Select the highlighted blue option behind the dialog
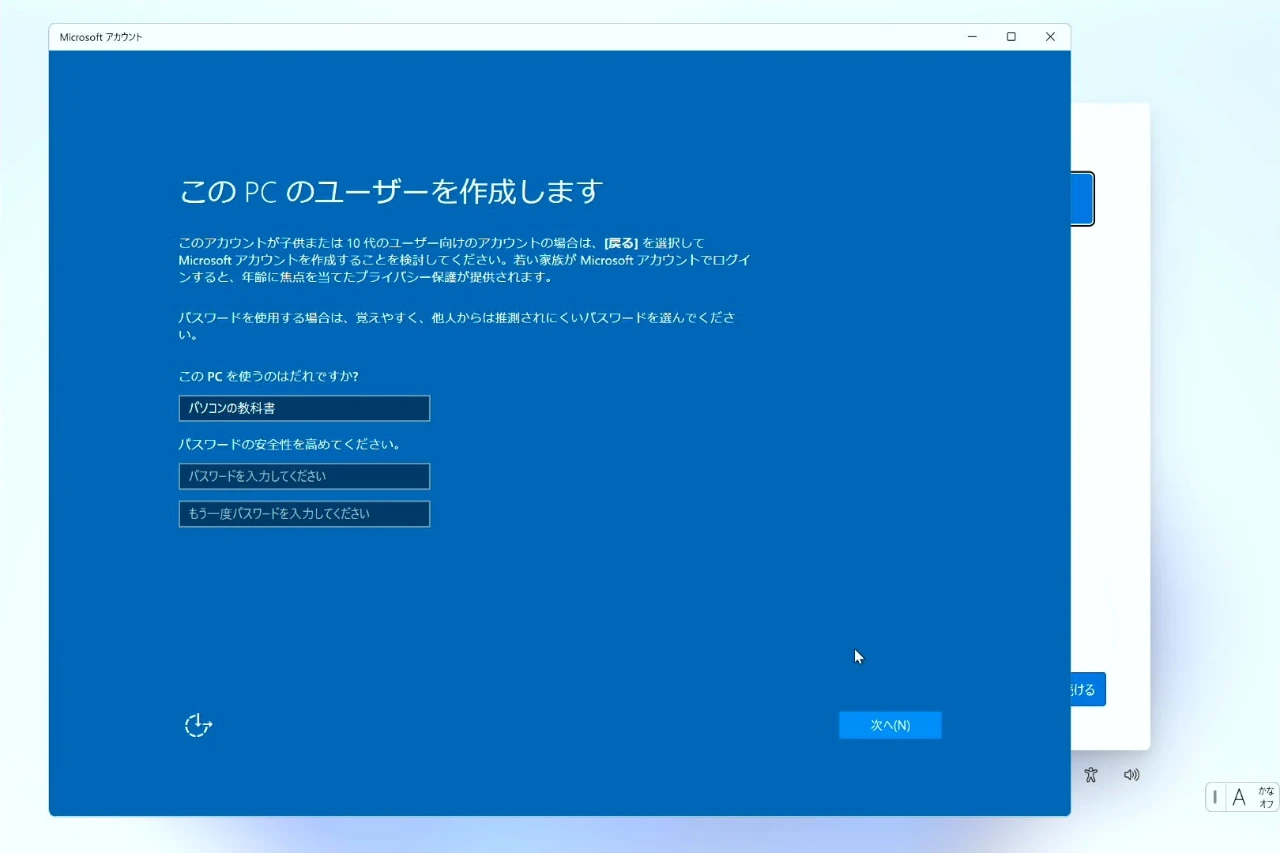 (x=1082, y=199)
